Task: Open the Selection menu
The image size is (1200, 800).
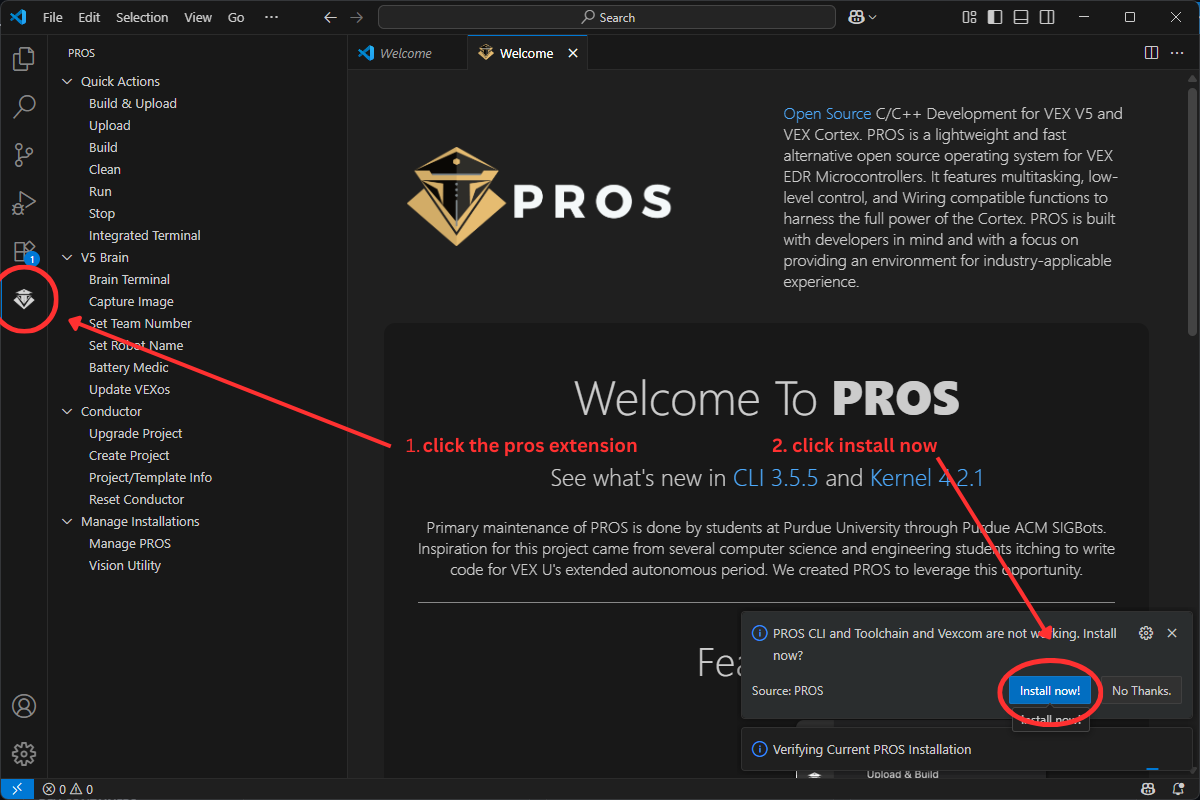Action: [x=142, y=17]
